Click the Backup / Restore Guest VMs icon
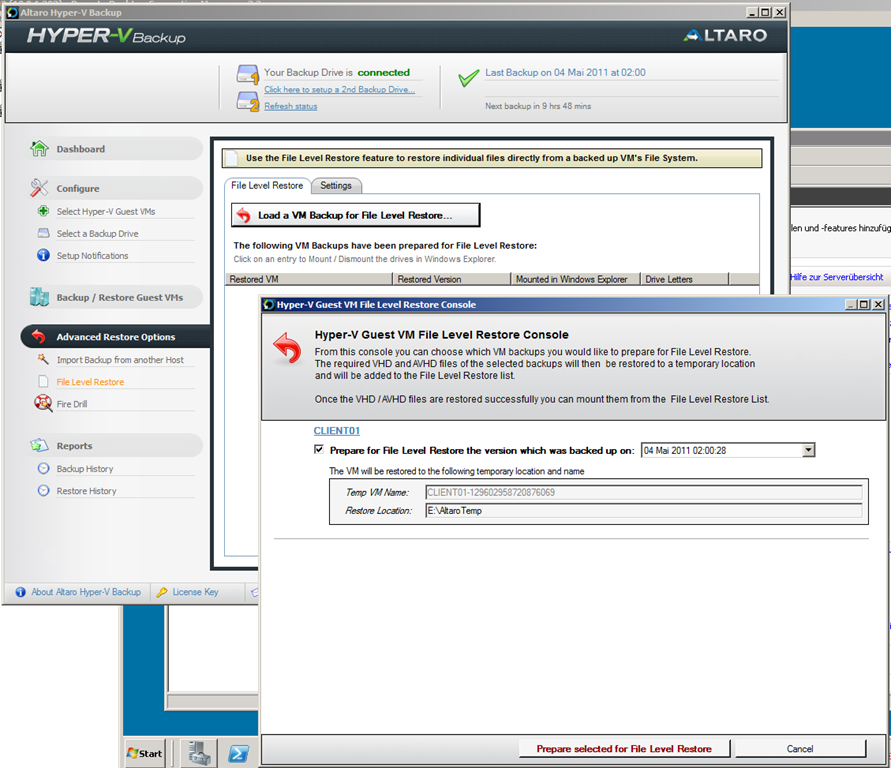Image resolution: width=891 pixels, height=768 pixels. pyautogui.click(x=39, y=297)
